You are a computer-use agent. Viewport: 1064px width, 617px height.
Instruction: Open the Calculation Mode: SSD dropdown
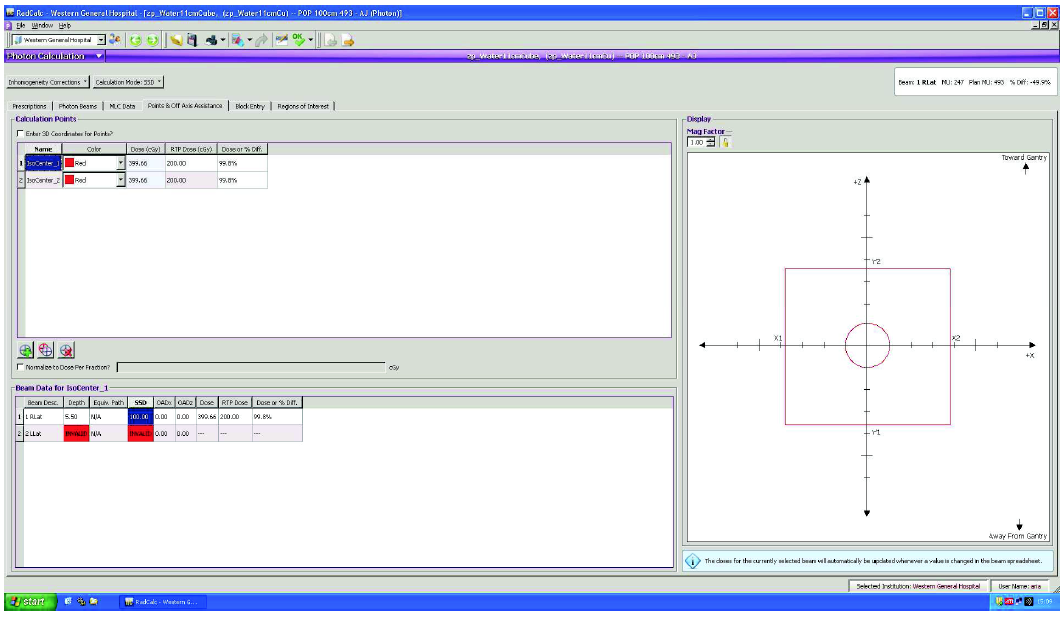click(x=128, y=82)
